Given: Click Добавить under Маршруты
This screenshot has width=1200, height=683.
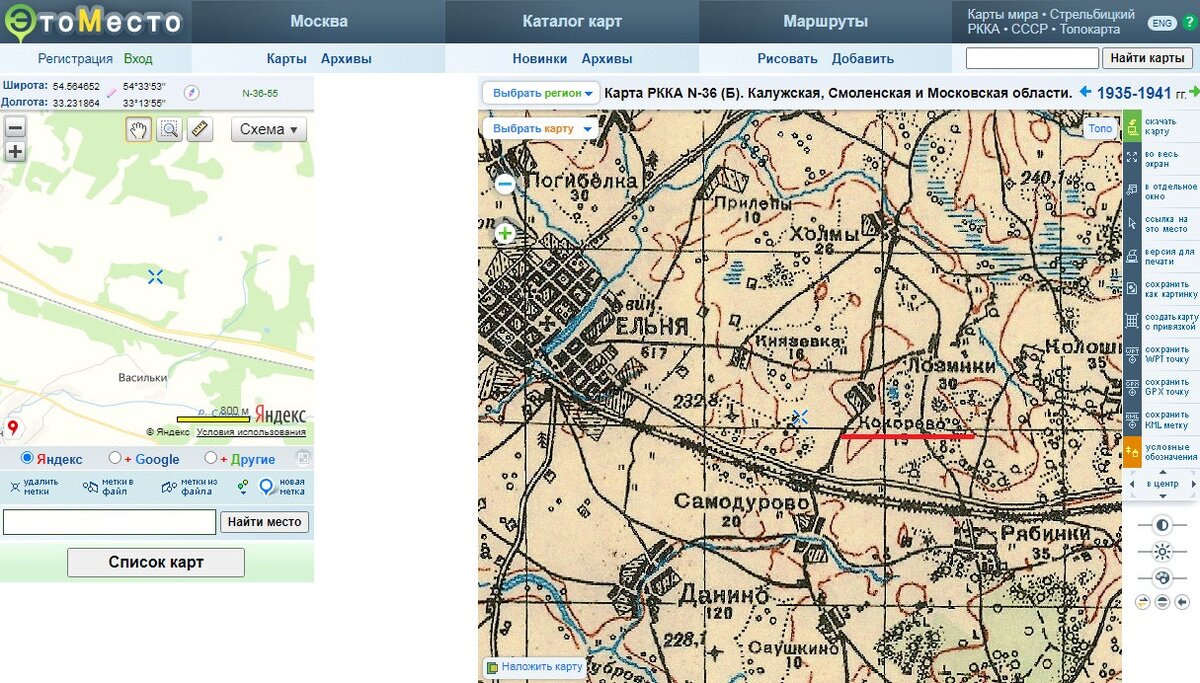Looking at the screenshot, I should coord(863,59).
